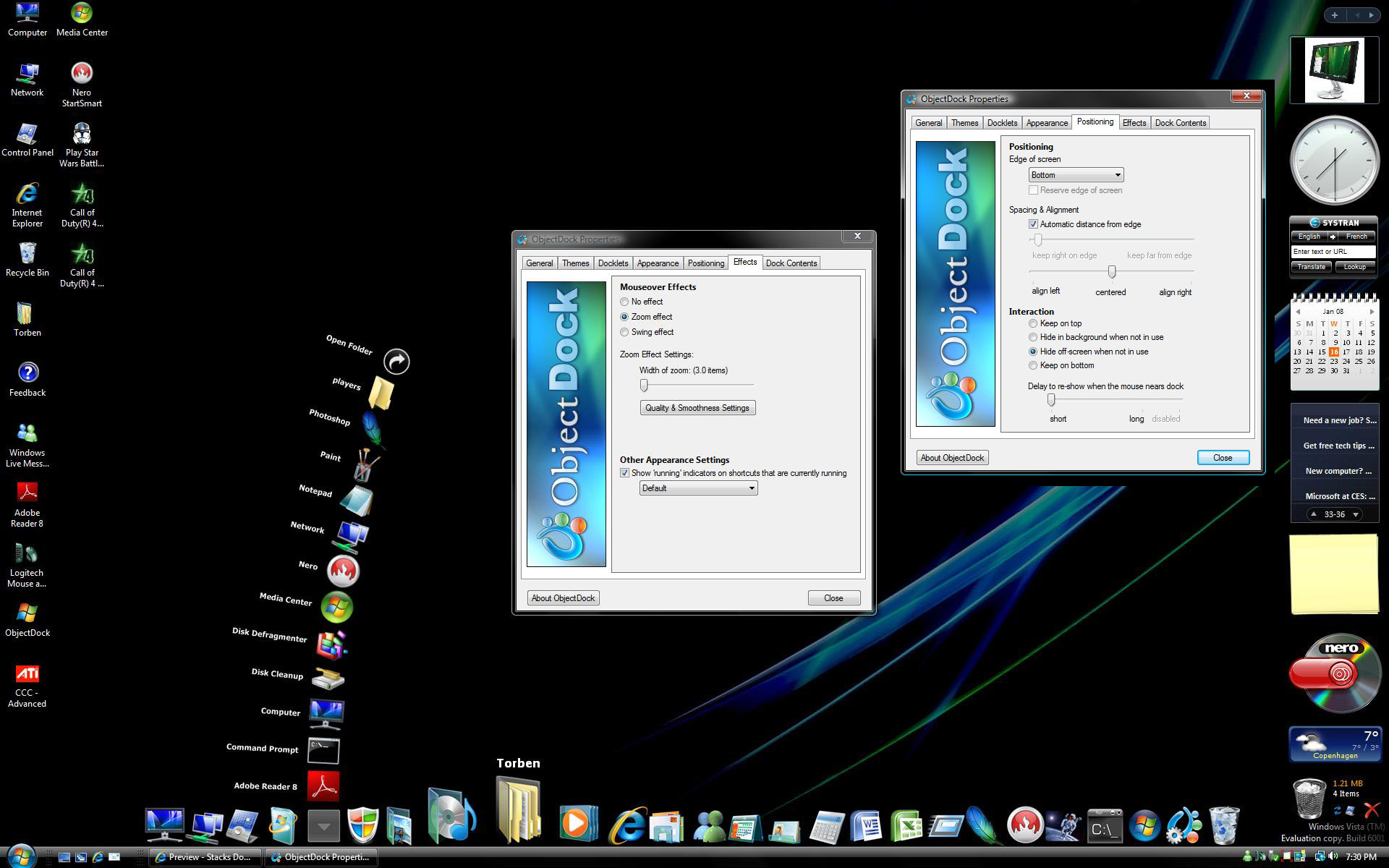Click the Open Folder arrow in stack
The image size is (1389, 868).
click(396, 361)
